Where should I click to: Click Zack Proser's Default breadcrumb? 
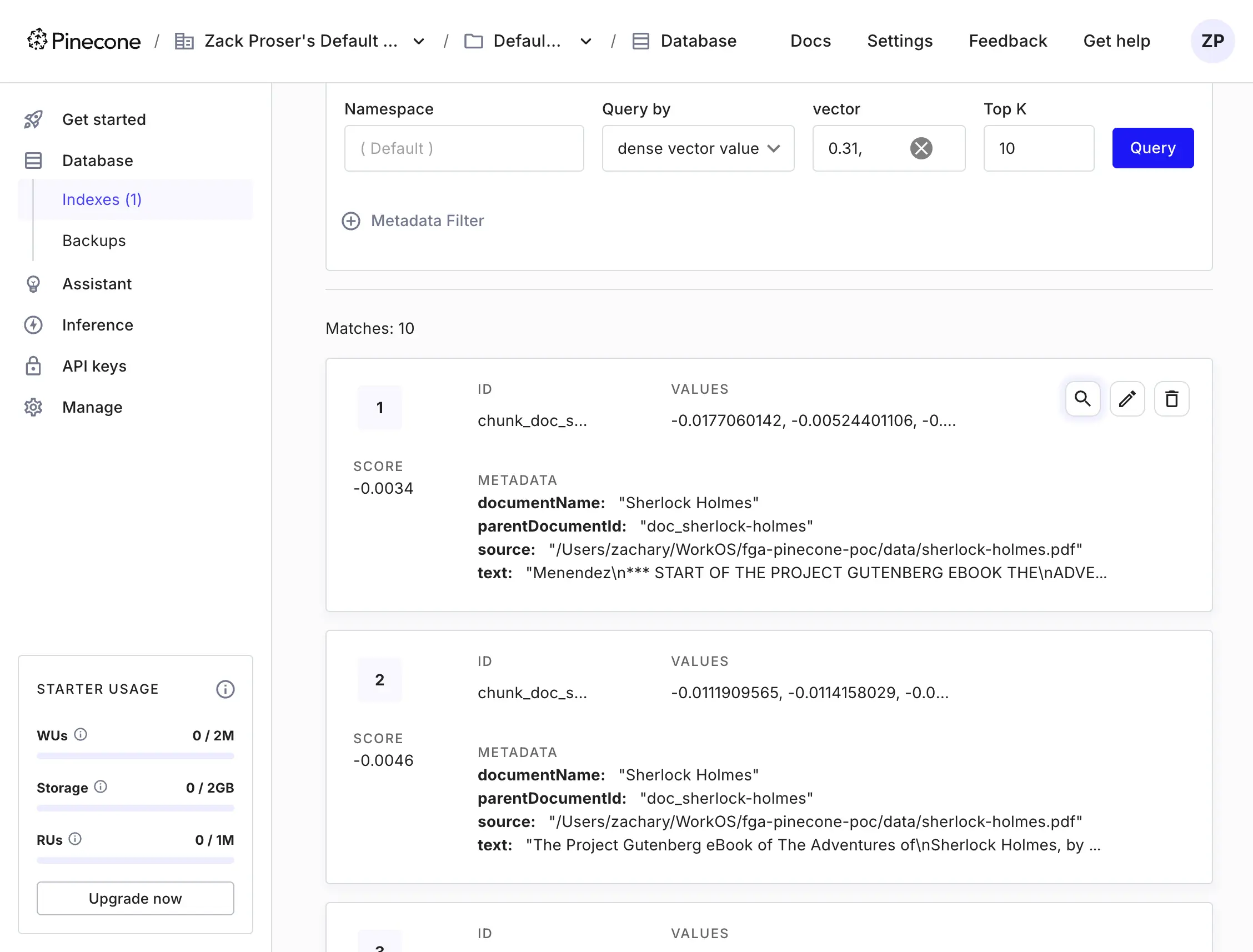click(x=301, y=41)
